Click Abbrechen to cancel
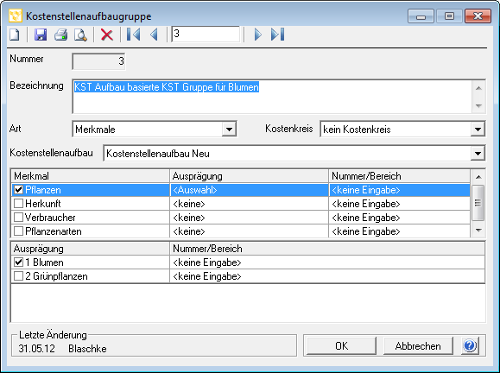The image size is (500, 373). click(418, 346)
